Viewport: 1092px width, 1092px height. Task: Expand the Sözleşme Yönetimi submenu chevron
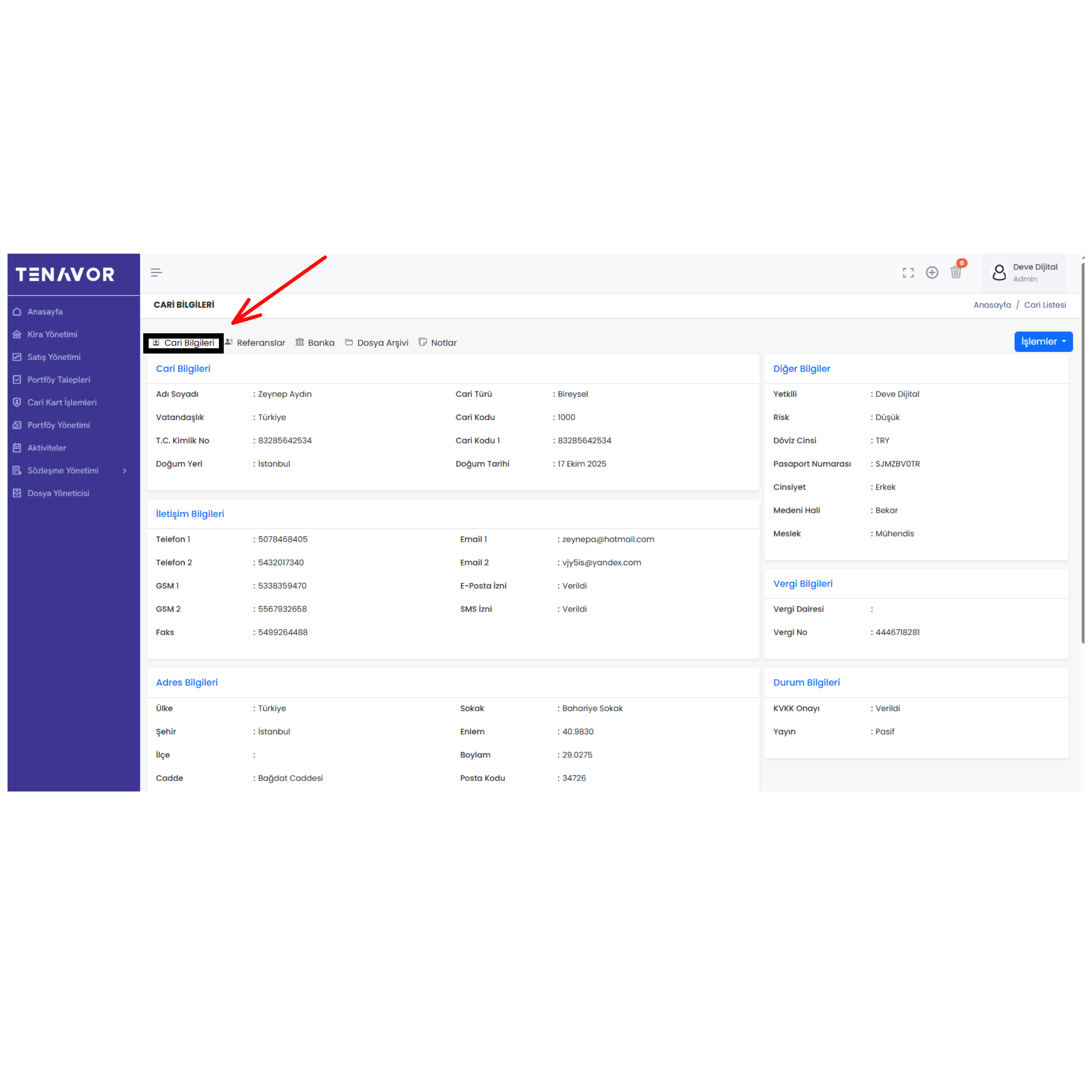point(125,471)
